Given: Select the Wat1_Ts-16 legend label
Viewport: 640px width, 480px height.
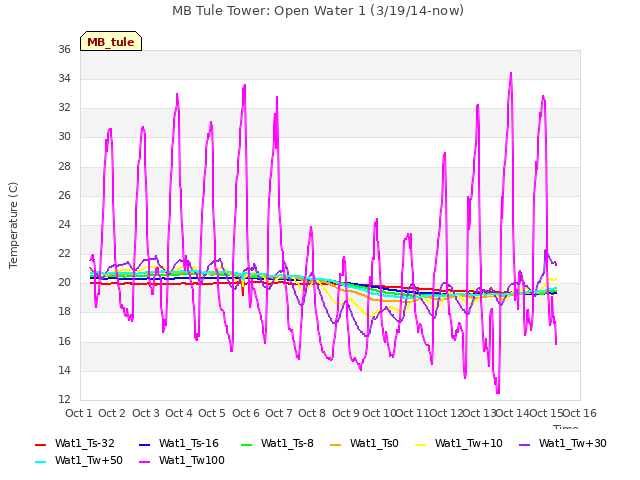Looking at the screenshot, I should click(x=189, y=444).
